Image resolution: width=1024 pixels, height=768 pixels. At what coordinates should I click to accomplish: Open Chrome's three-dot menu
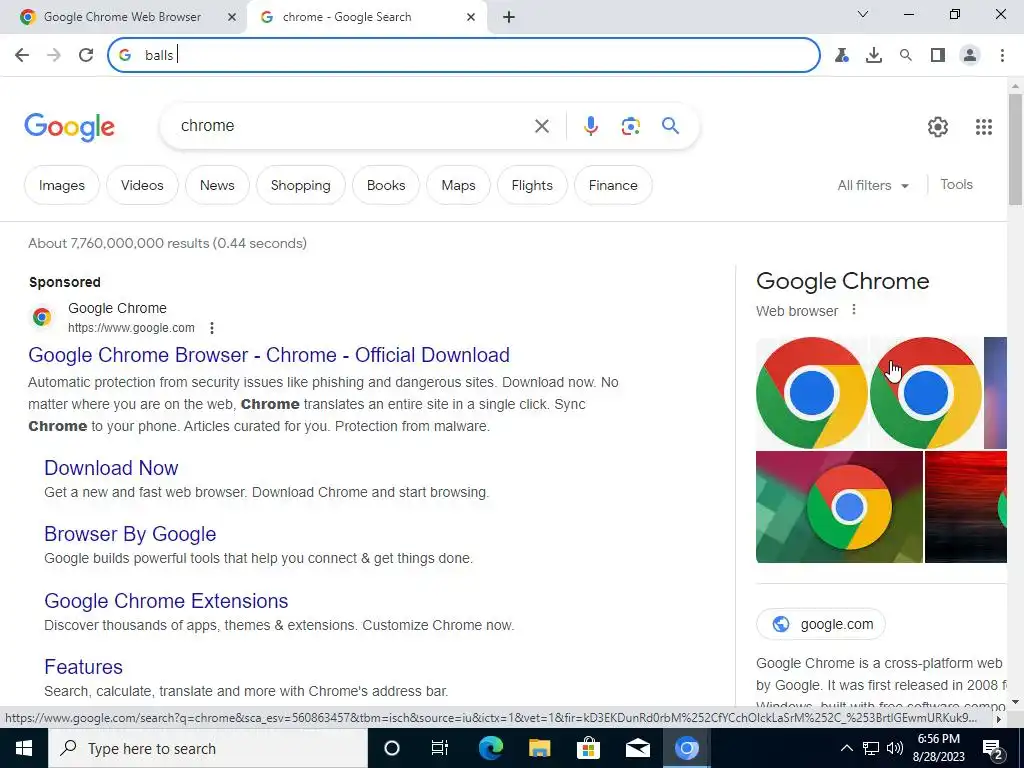1002,56
